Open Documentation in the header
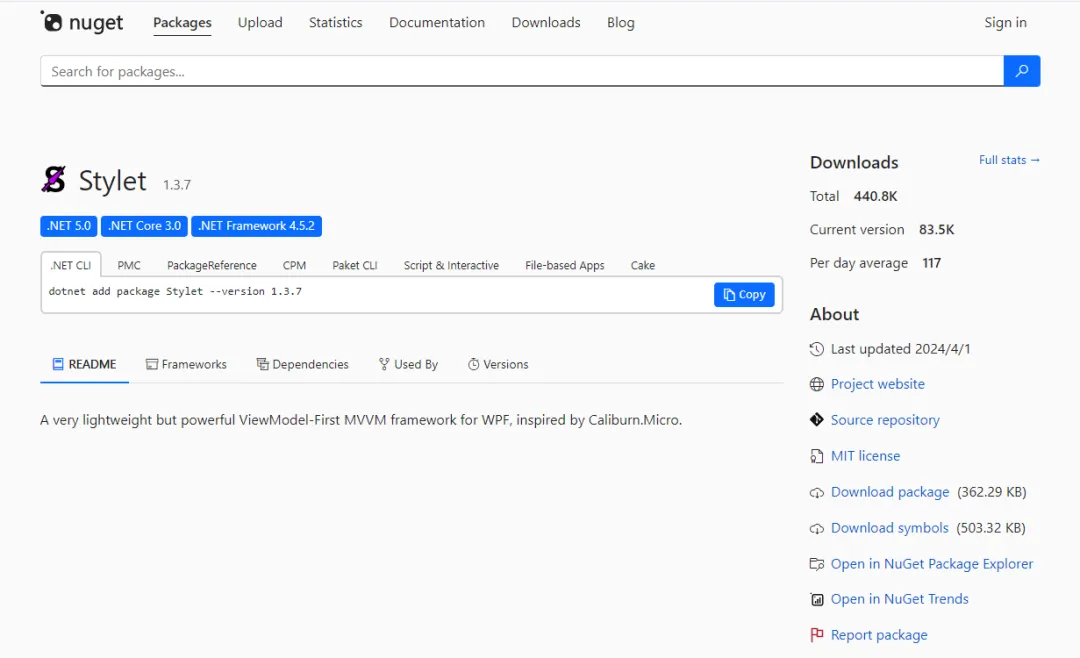Image resolution: width=1080 pixels, height=658 pixels. (437, 22)
